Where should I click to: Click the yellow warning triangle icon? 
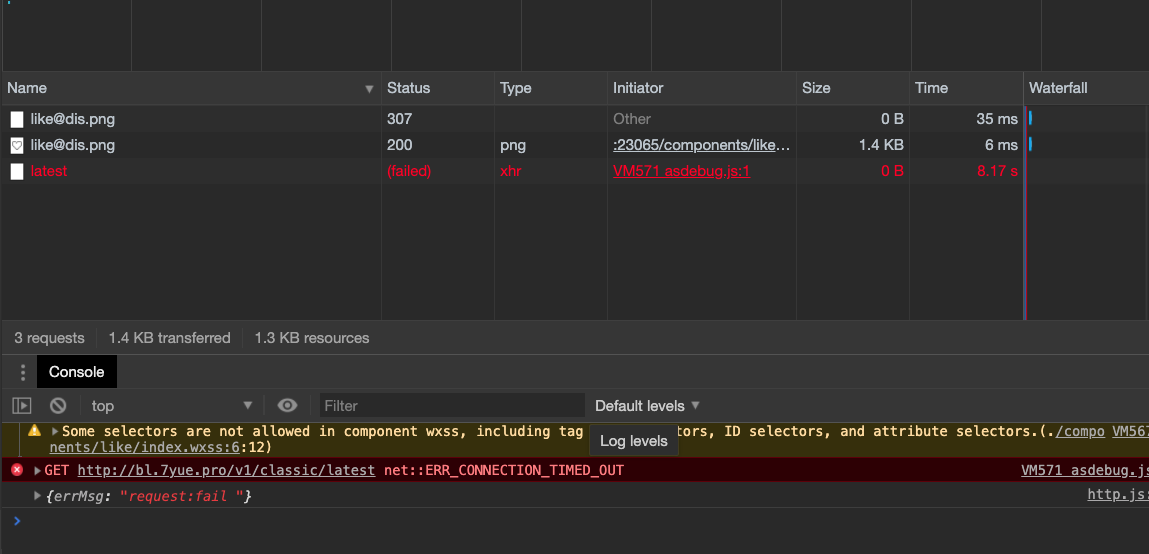coord(34,430)
